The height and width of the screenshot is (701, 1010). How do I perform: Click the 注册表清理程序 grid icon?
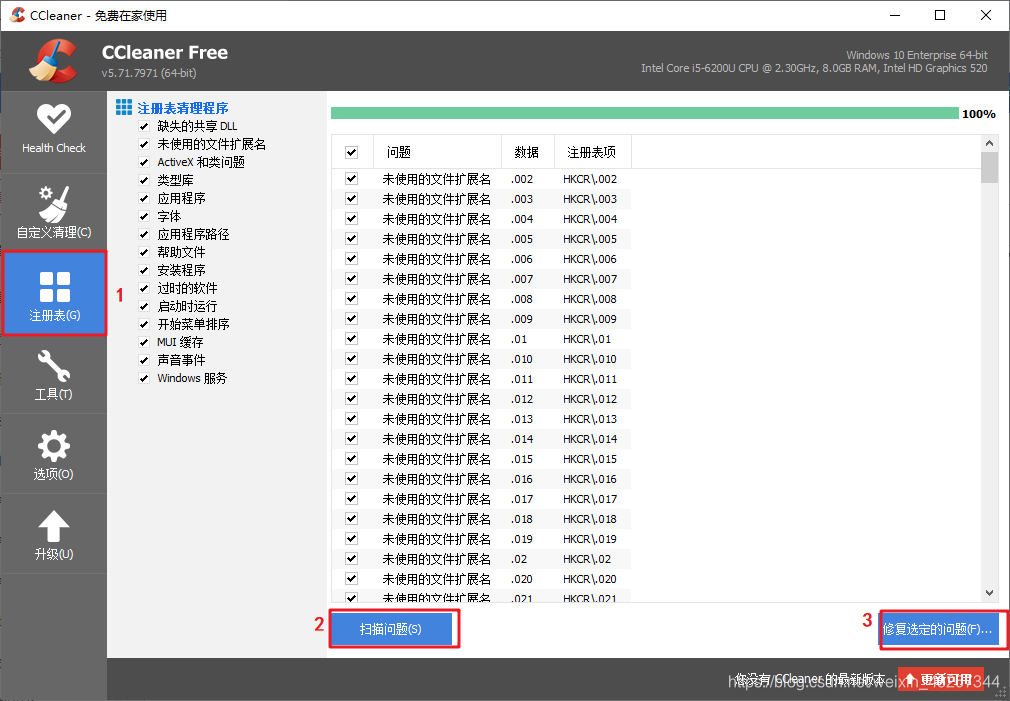click(124, 107)
